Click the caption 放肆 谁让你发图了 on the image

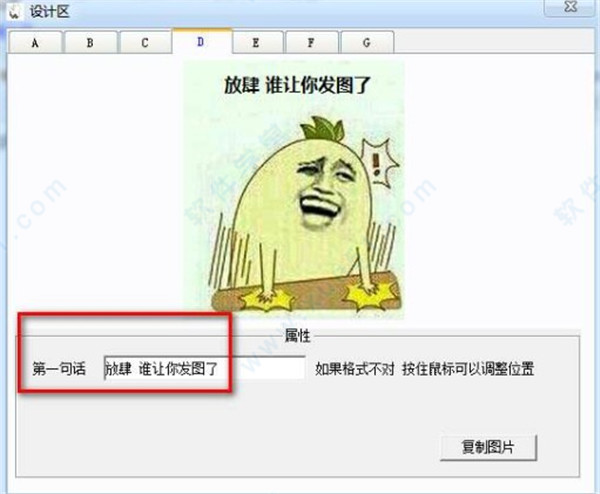click(x=297, y=85)
